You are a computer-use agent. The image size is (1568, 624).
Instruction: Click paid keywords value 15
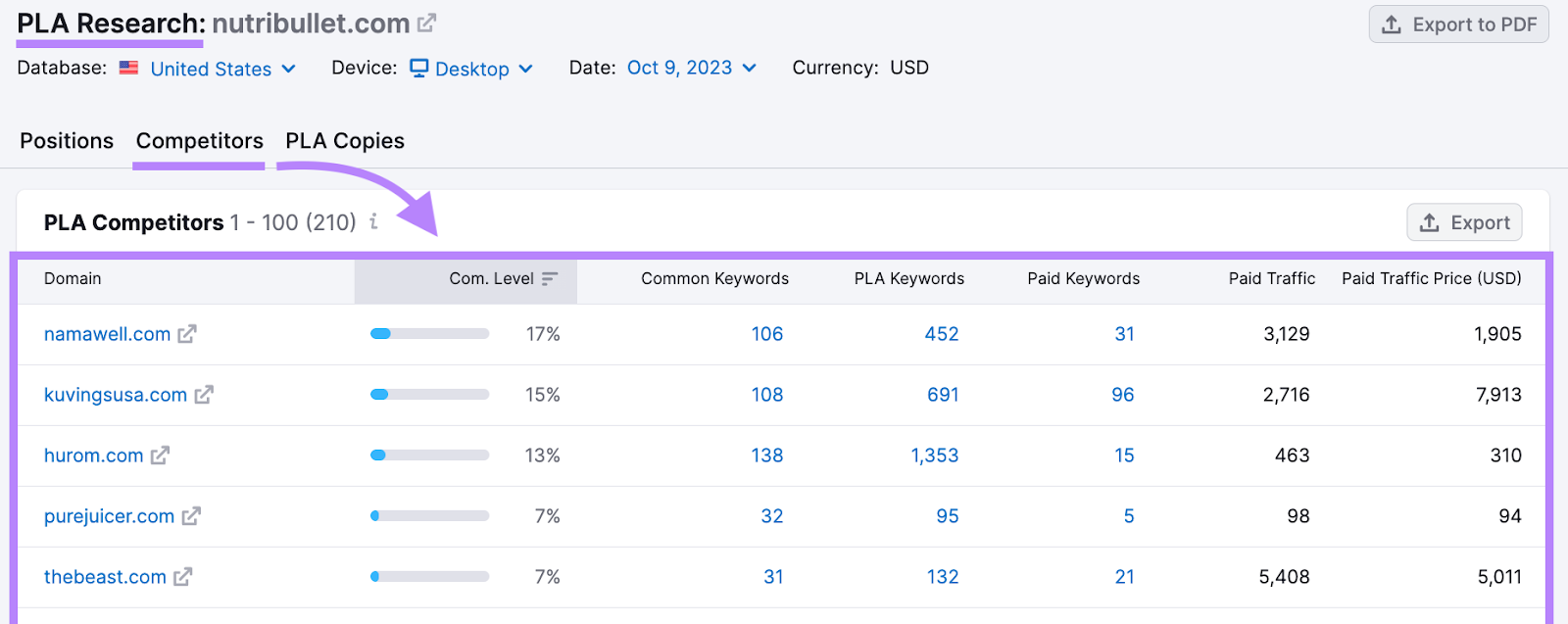tap(1124, 456)
